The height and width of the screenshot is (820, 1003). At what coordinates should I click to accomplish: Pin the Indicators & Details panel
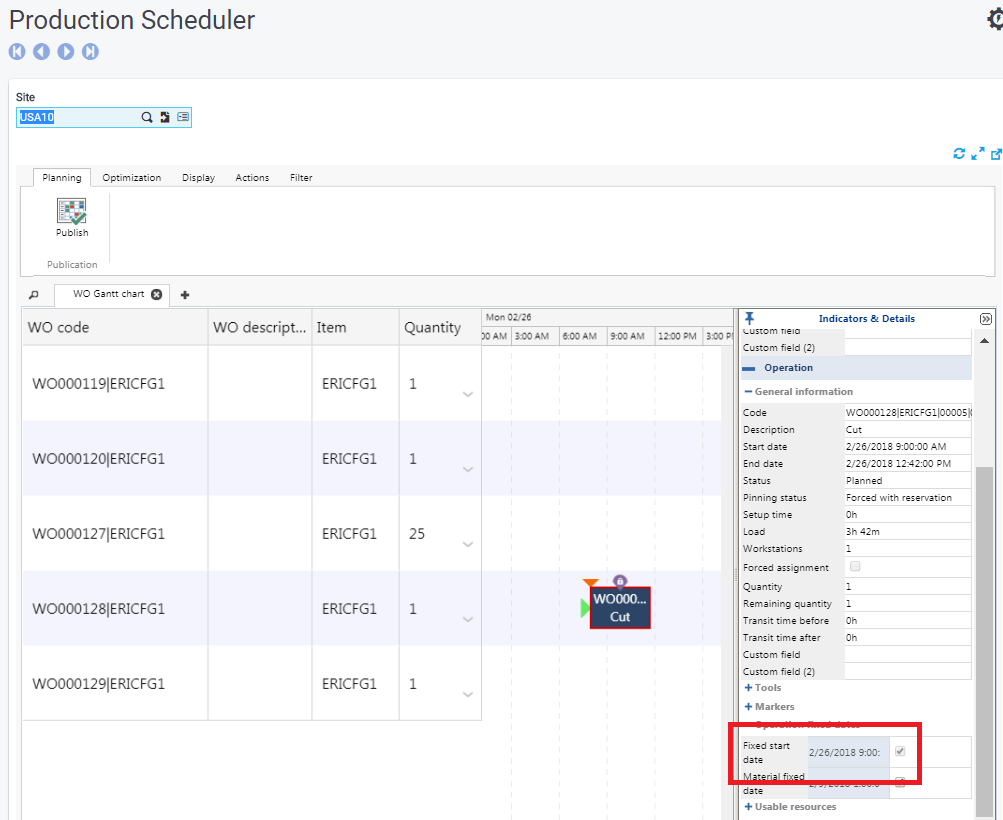(x=749, y=318)
